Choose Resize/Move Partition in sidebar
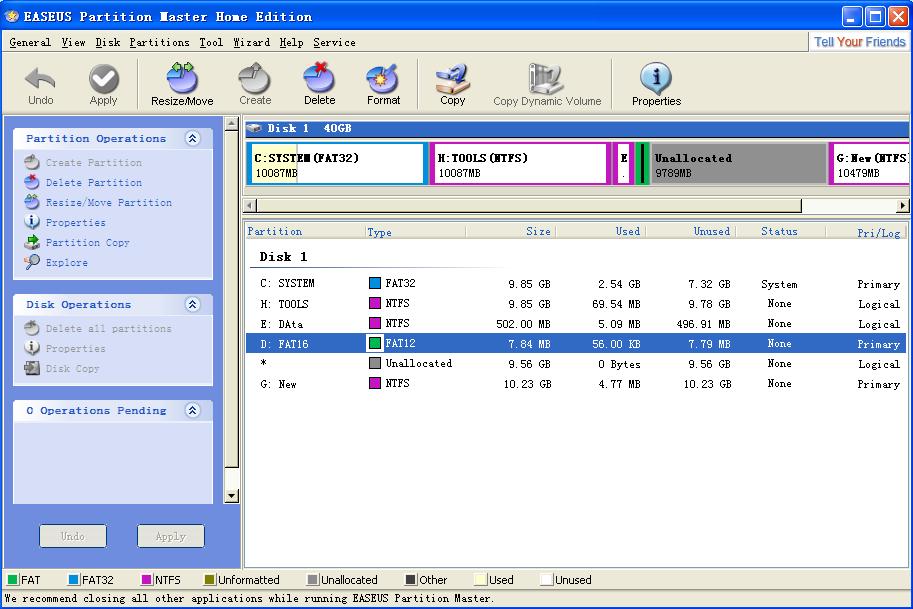 [x=98, y=203]
